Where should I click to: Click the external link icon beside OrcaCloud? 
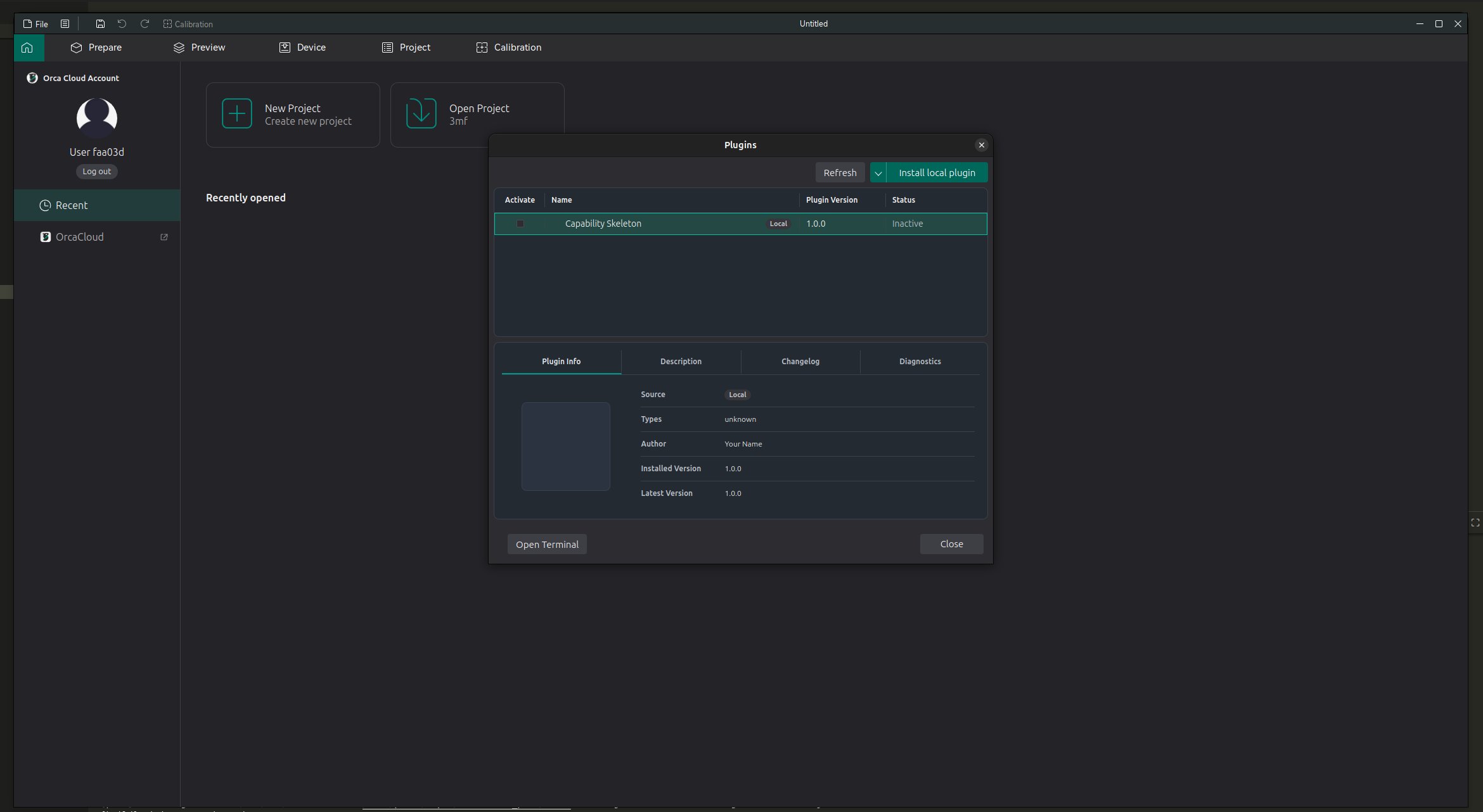tap(164, 237)
